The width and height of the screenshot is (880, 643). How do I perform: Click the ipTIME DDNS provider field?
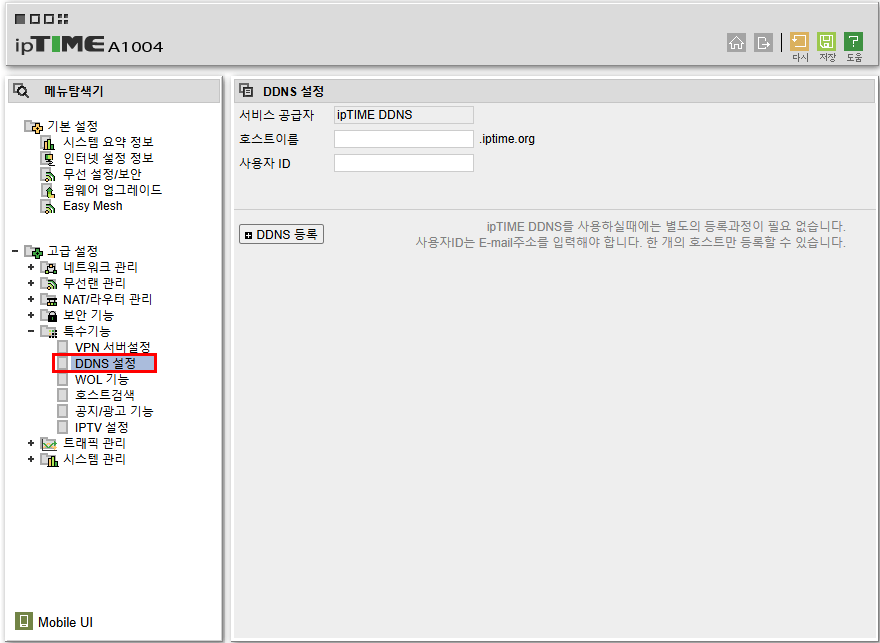[404, 115]
